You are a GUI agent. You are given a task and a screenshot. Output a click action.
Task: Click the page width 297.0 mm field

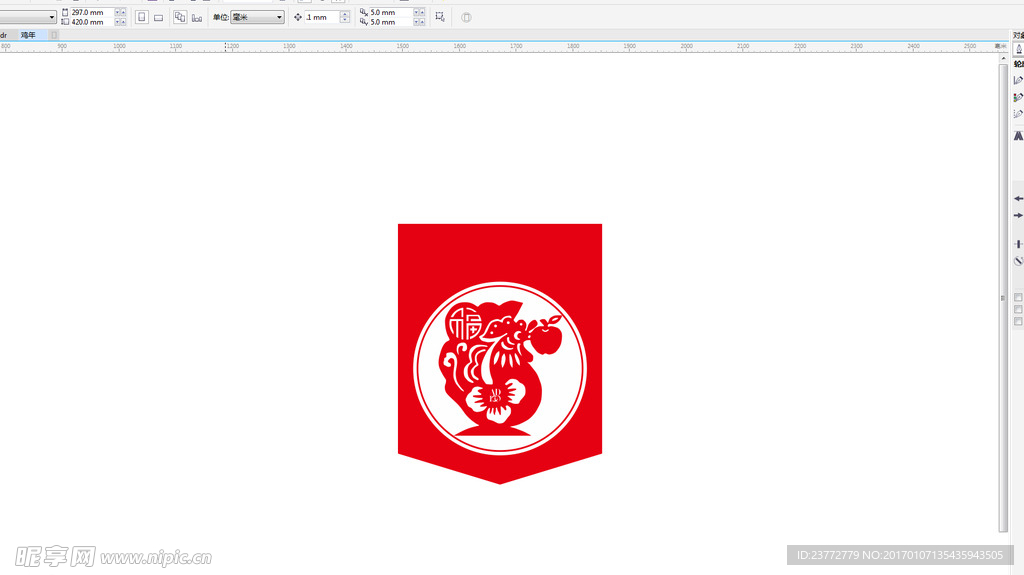[90, 13]
